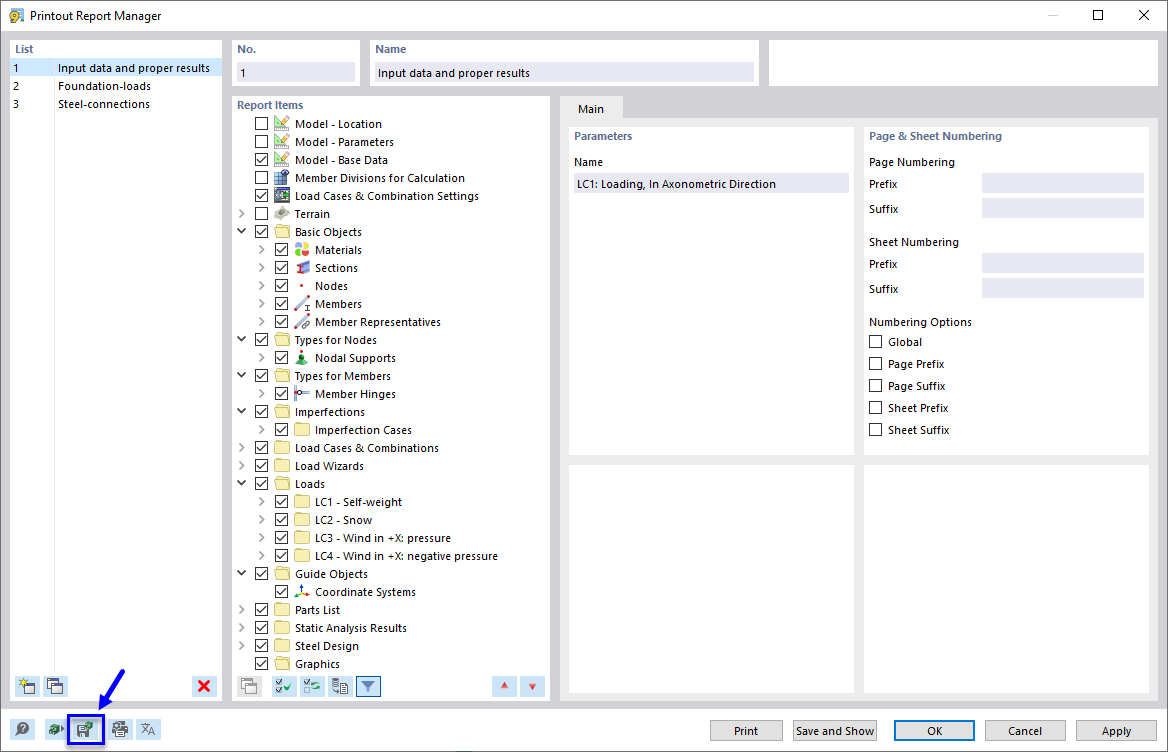The image size is (1168, 752).
Task: Expand the LC1 - Self-weight item
Action: pyautogui.click(x=261, y=501)
